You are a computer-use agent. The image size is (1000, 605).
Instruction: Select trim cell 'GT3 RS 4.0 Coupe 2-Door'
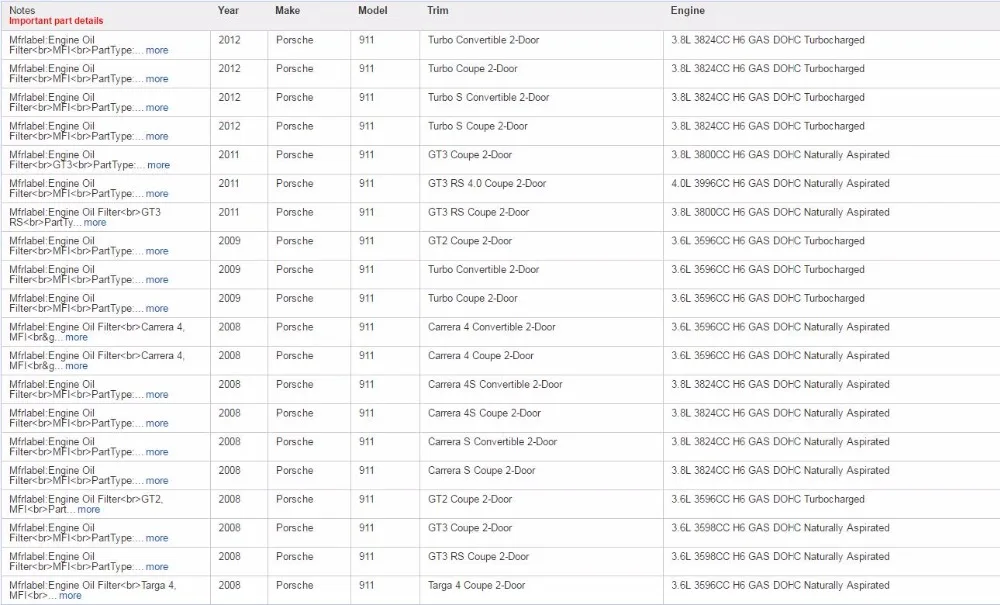[x=487, y=183]
